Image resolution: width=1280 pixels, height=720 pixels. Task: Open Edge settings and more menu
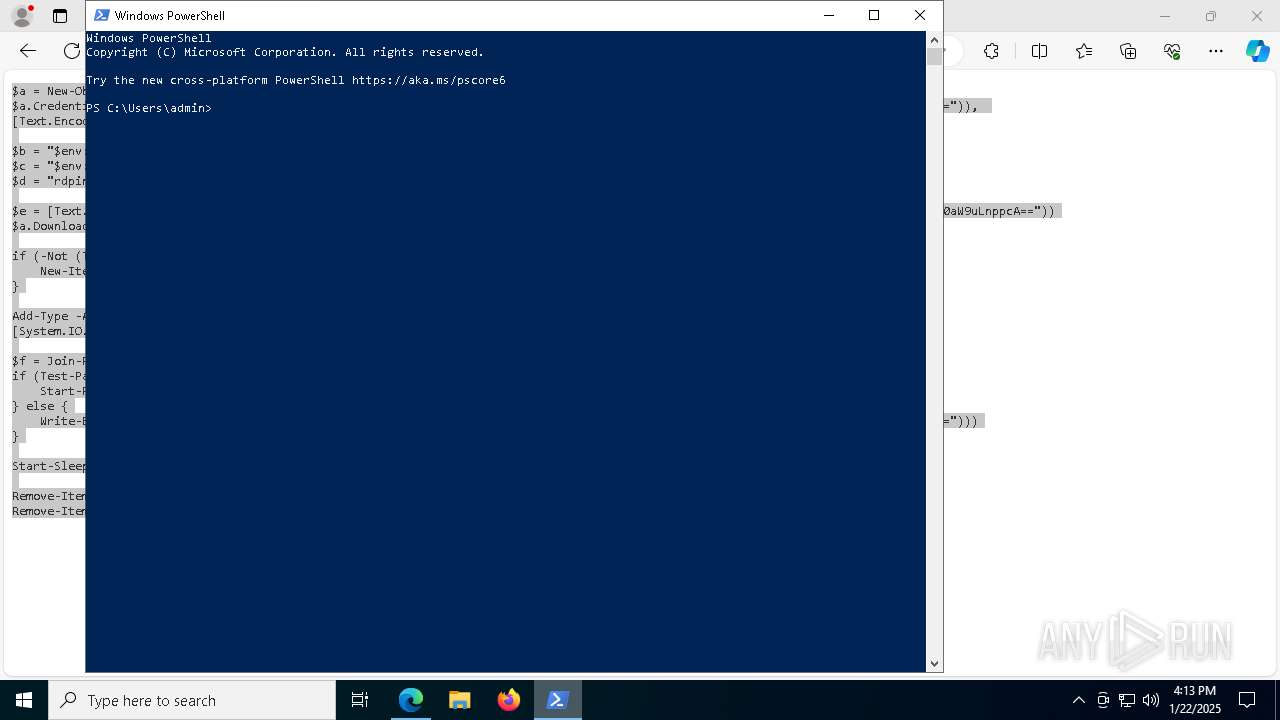pos(1216,51)
